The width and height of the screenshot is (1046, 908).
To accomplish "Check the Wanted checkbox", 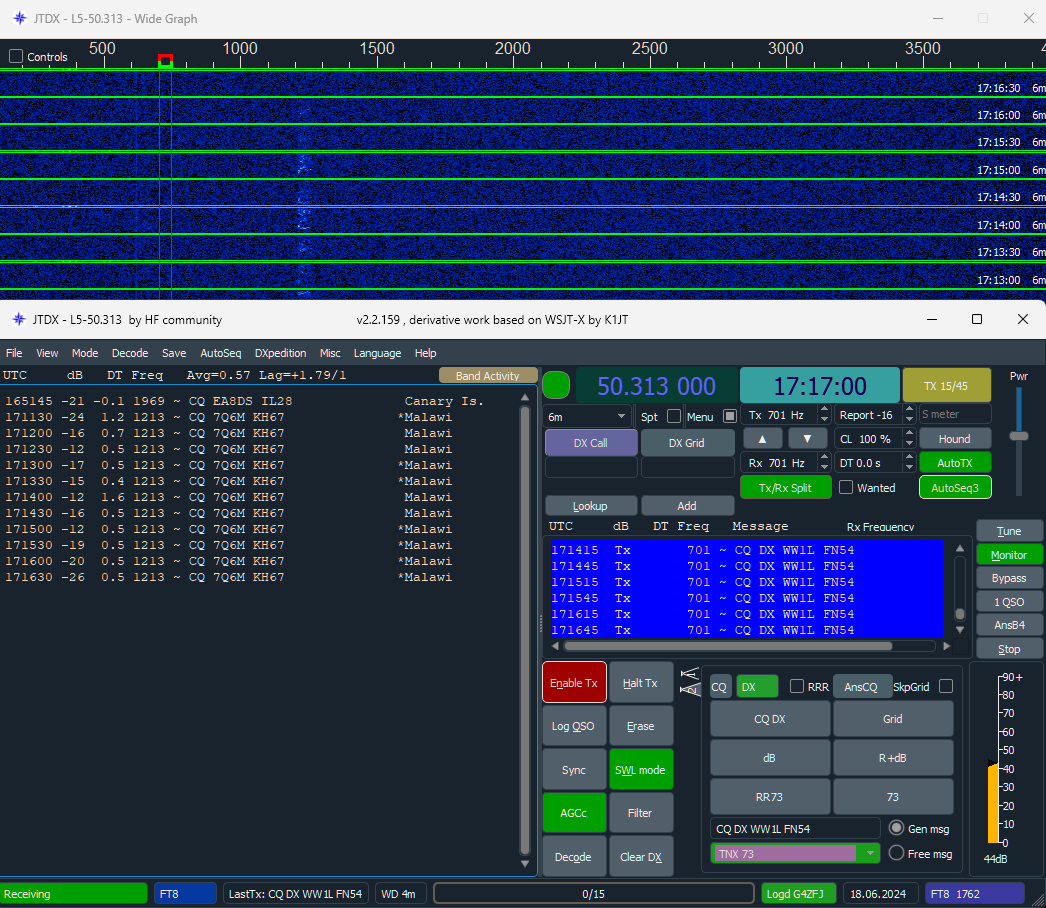I will [x=846, y=488].
